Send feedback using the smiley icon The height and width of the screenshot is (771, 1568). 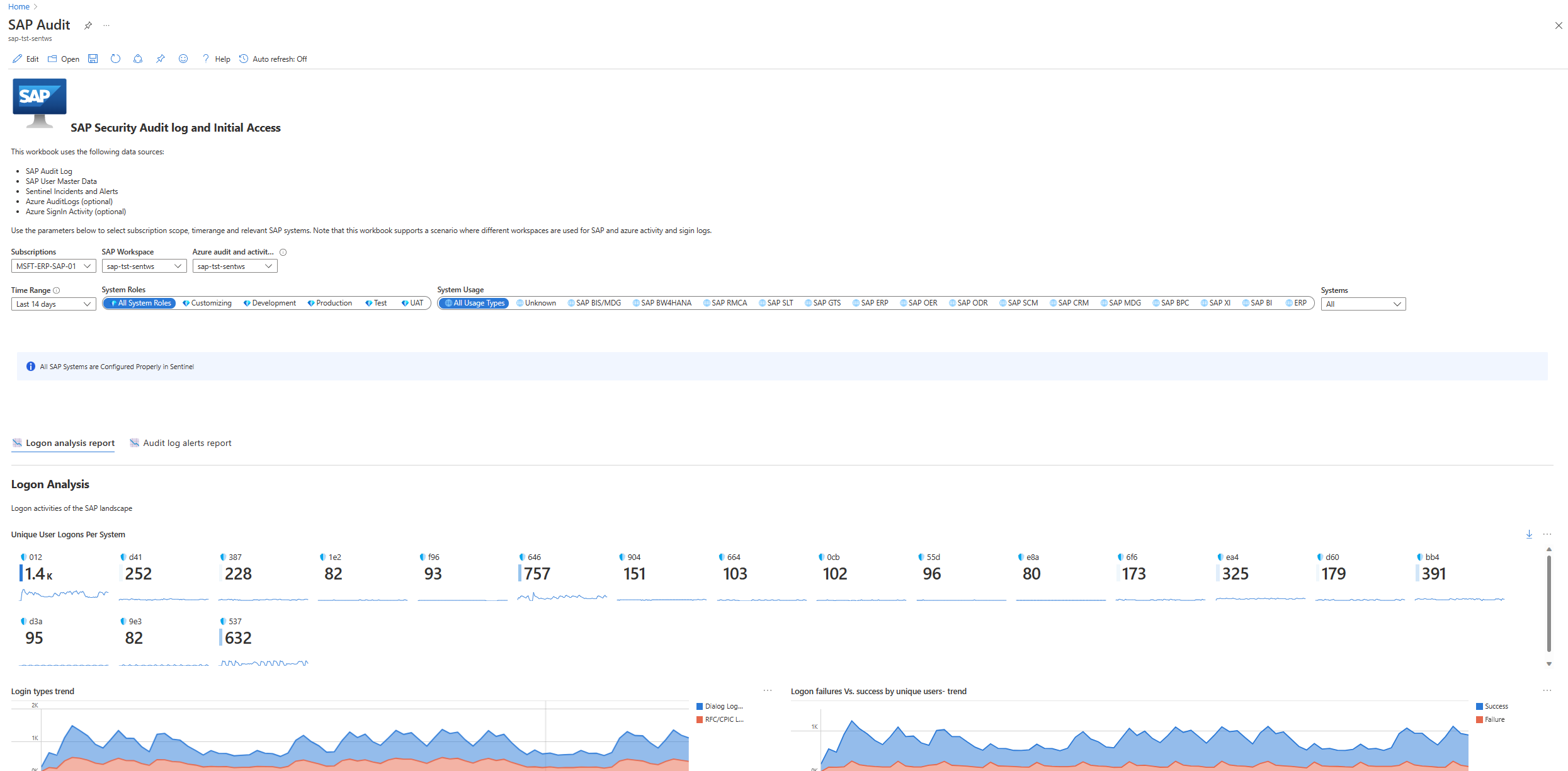(183, 59)
